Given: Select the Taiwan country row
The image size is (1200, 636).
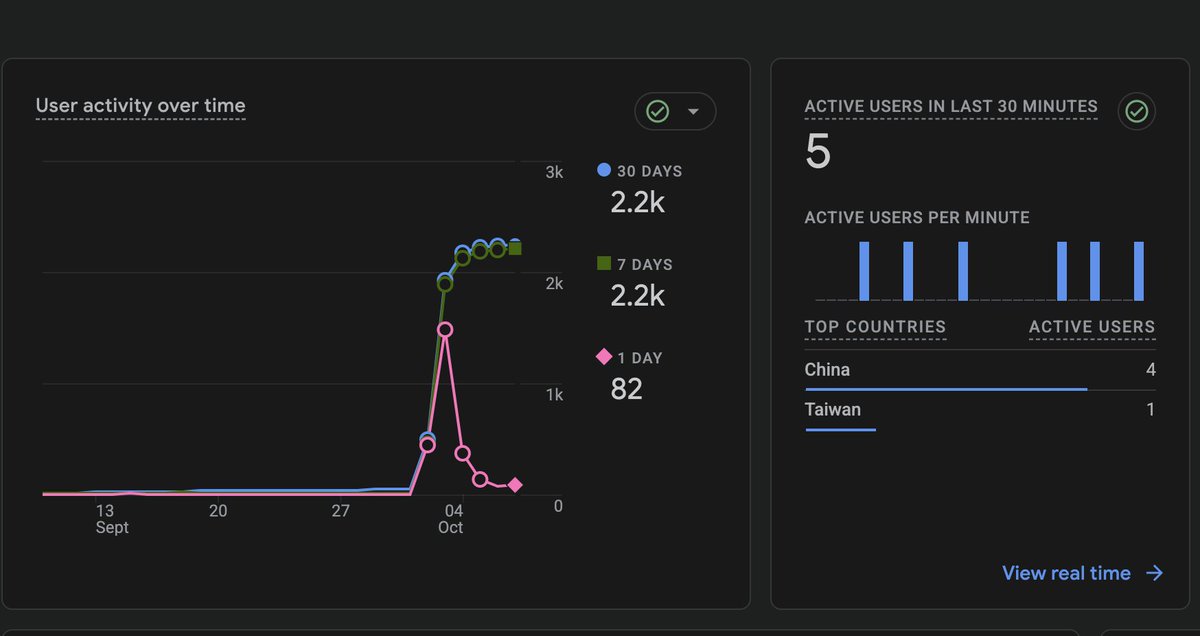Looking at the screenshot, I should (x=980, y=410).
